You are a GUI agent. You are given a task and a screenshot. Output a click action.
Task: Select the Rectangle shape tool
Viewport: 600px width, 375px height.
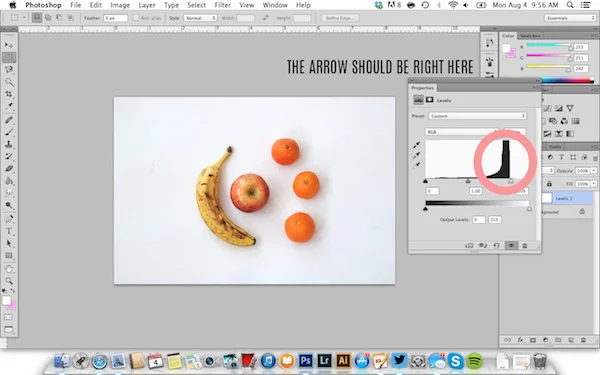click(8, 256)
